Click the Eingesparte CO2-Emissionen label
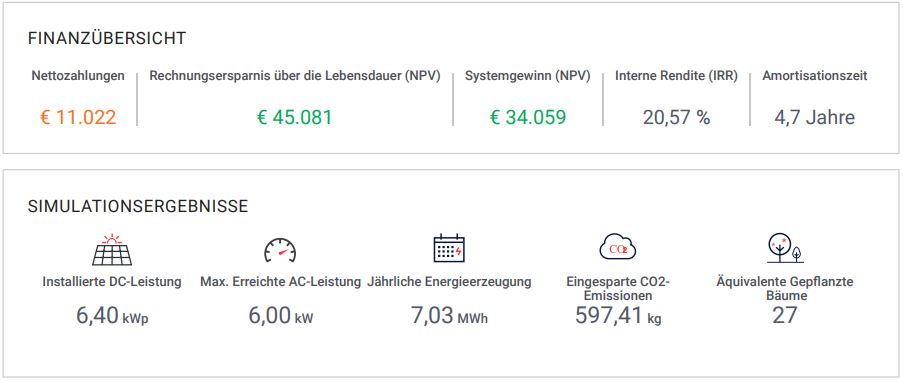Image resolution: width=903 pixels, height=382 pixels. point(618,289)
